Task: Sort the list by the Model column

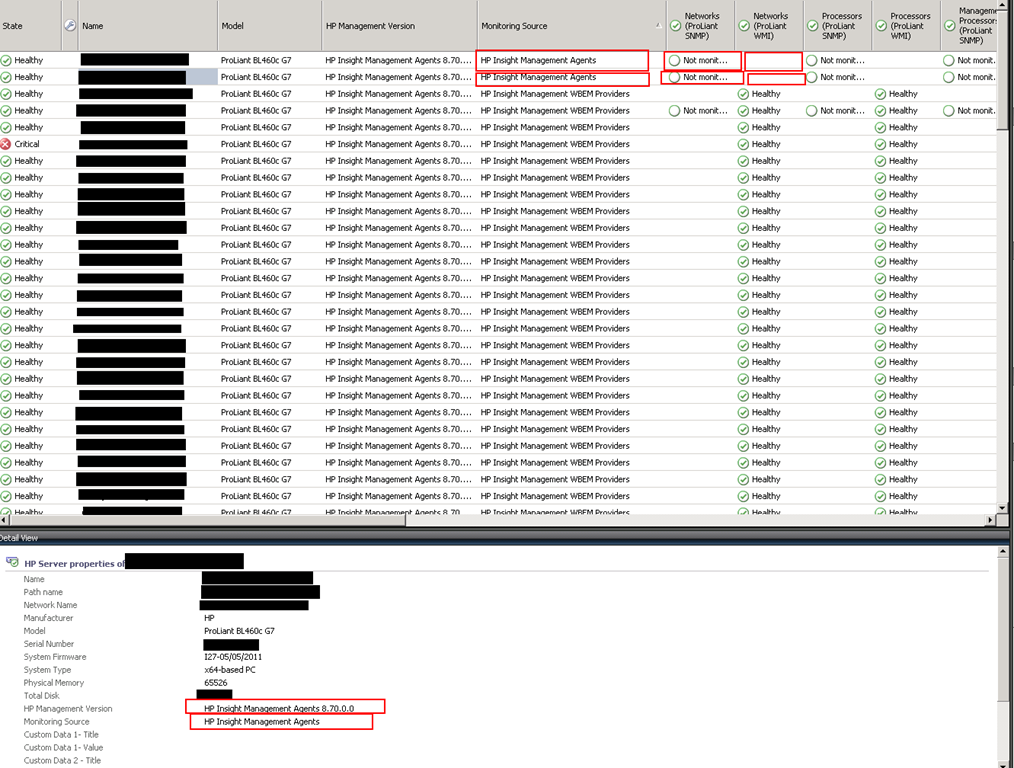Action: pyautogui.click(x=268, y=26)
